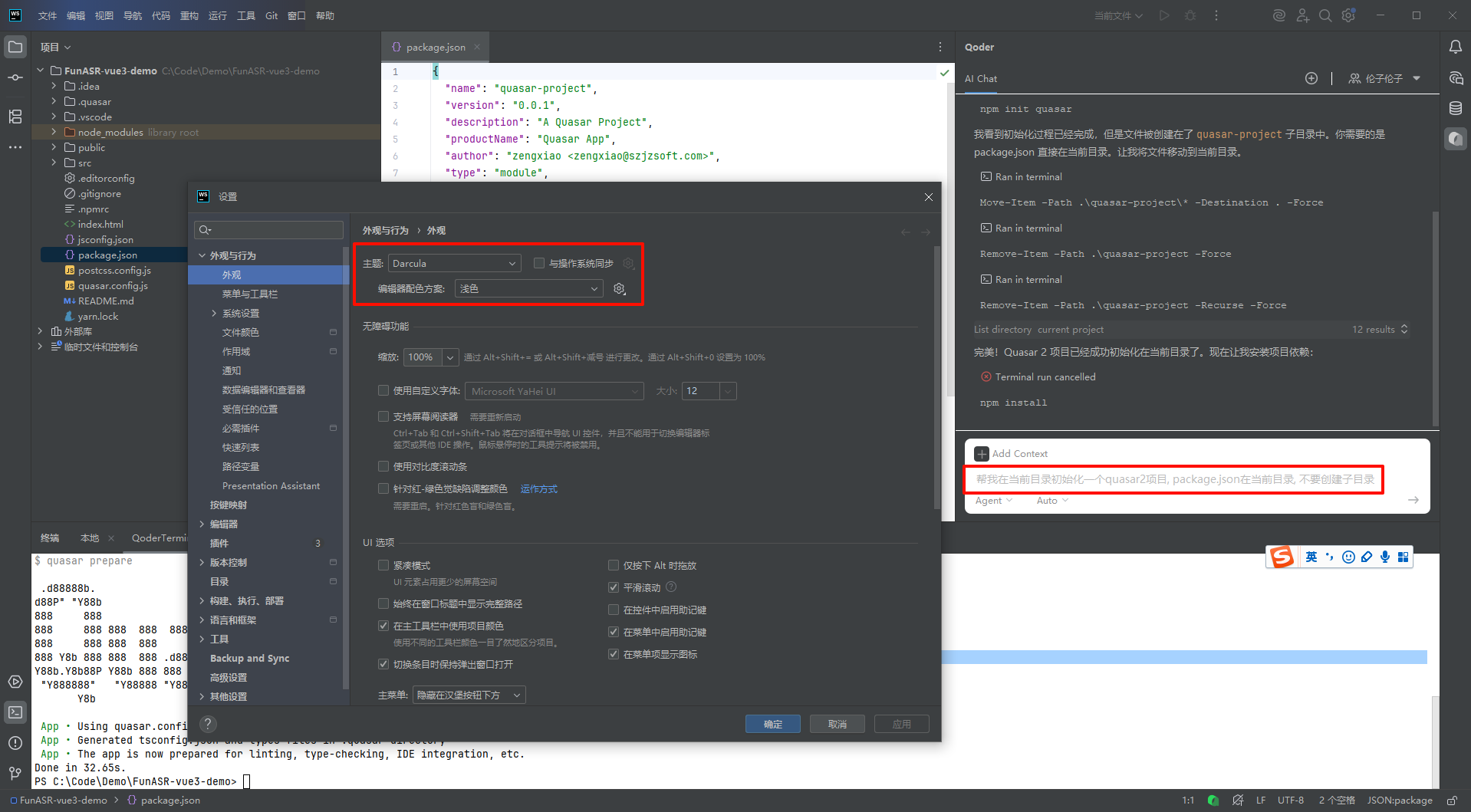Open the Agent mode dropdown in Qoder
This screenshot has width=1471, height=812.
click(994, 501)
